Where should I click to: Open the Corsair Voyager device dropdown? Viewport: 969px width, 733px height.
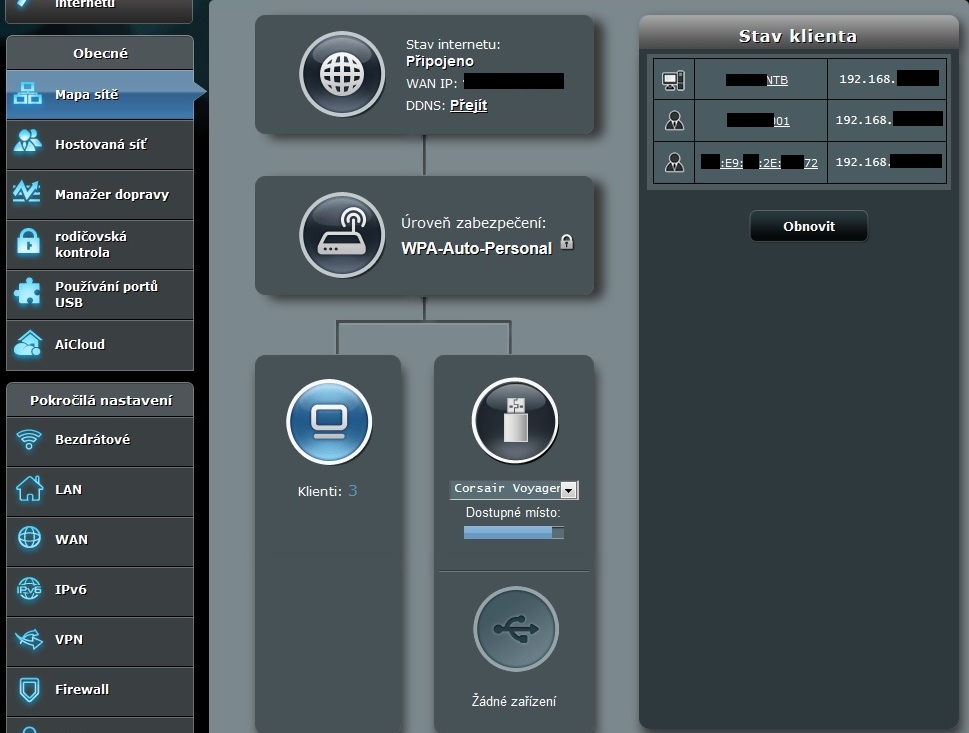[568, 490]
